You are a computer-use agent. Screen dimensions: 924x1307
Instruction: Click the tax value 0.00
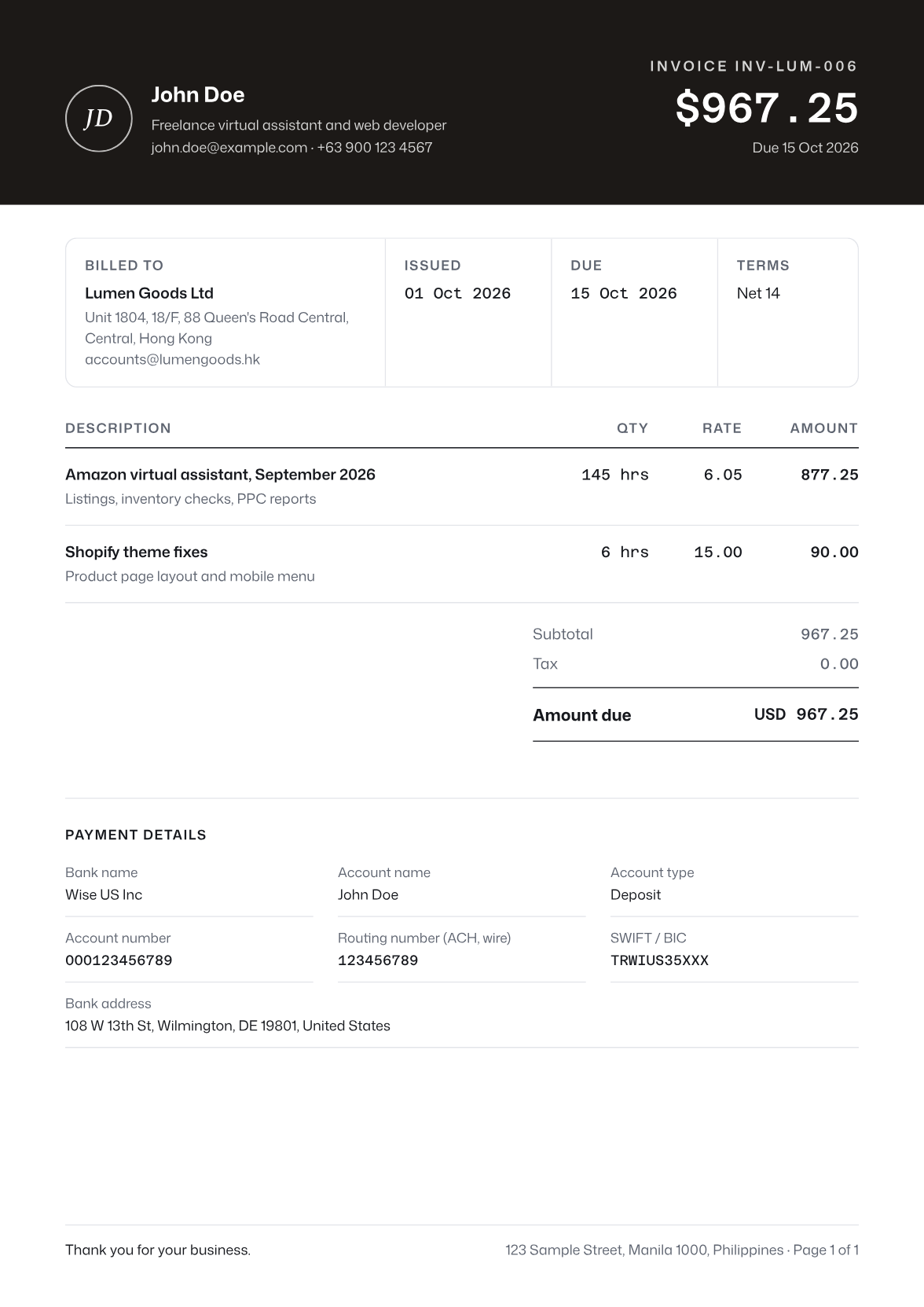point(839,664)
